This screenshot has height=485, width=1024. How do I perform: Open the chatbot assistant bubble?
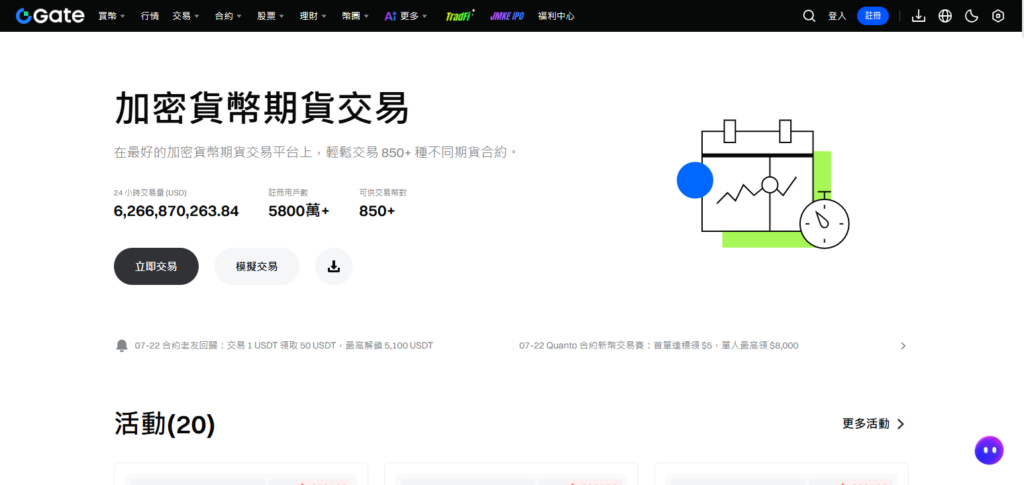pos(989,450)
